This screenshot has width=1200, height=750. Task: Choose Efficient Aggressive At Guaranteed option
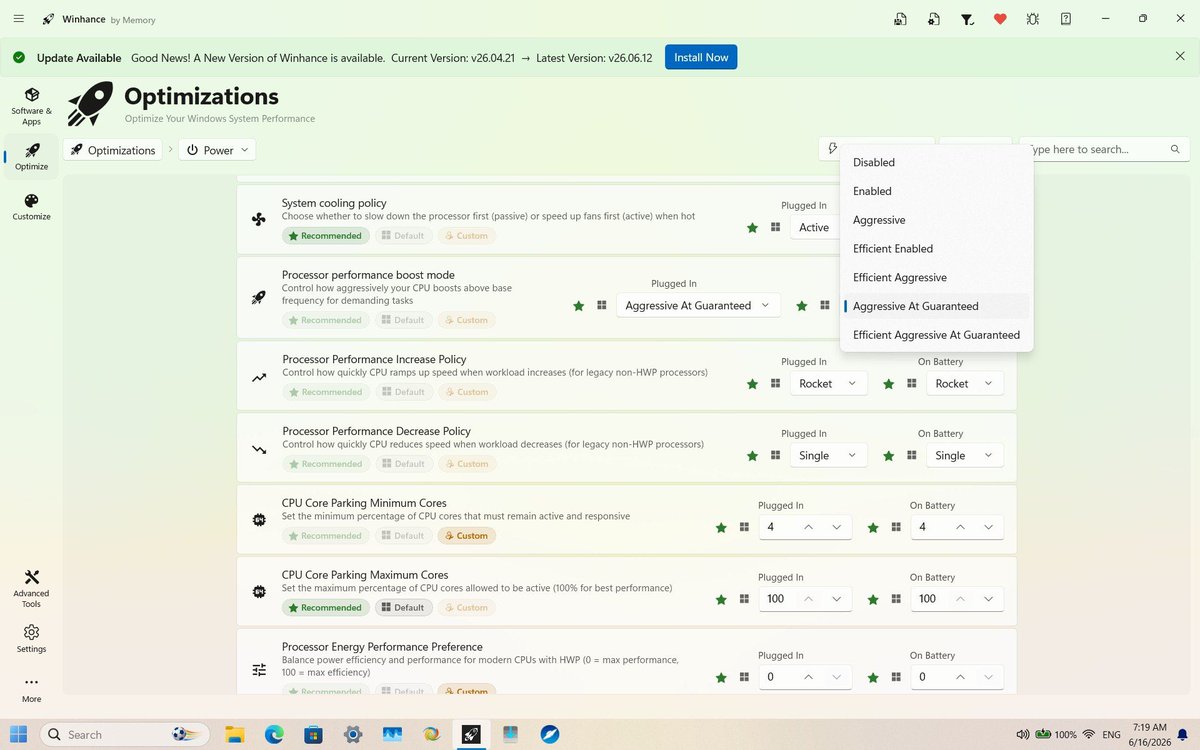pyautogui.click(x=937, y=335)
